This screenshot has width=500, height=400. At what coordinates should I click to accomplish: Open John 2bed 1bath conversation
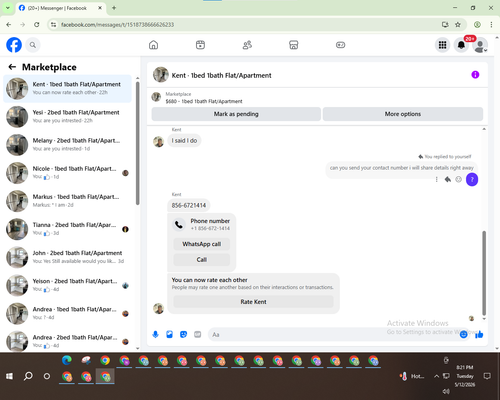click(x=68, y=257)
